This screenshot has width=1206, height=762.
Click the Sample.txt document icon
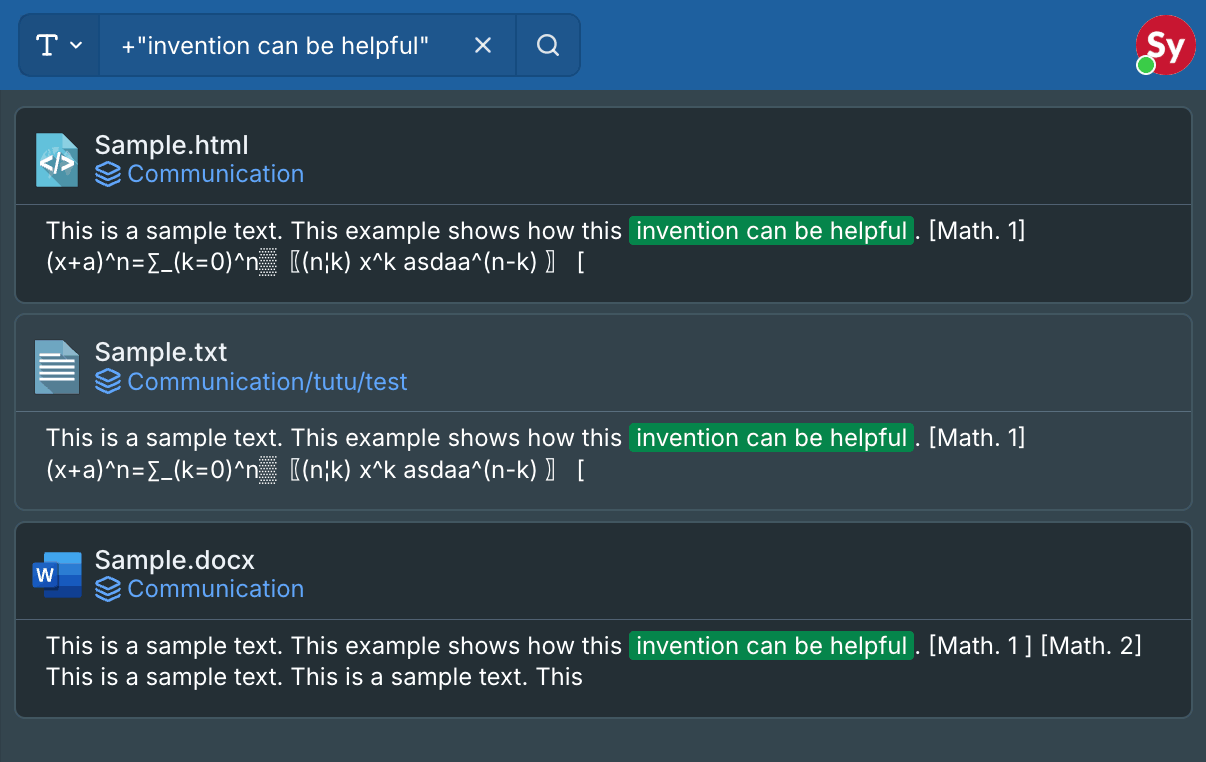pos(57,367)
